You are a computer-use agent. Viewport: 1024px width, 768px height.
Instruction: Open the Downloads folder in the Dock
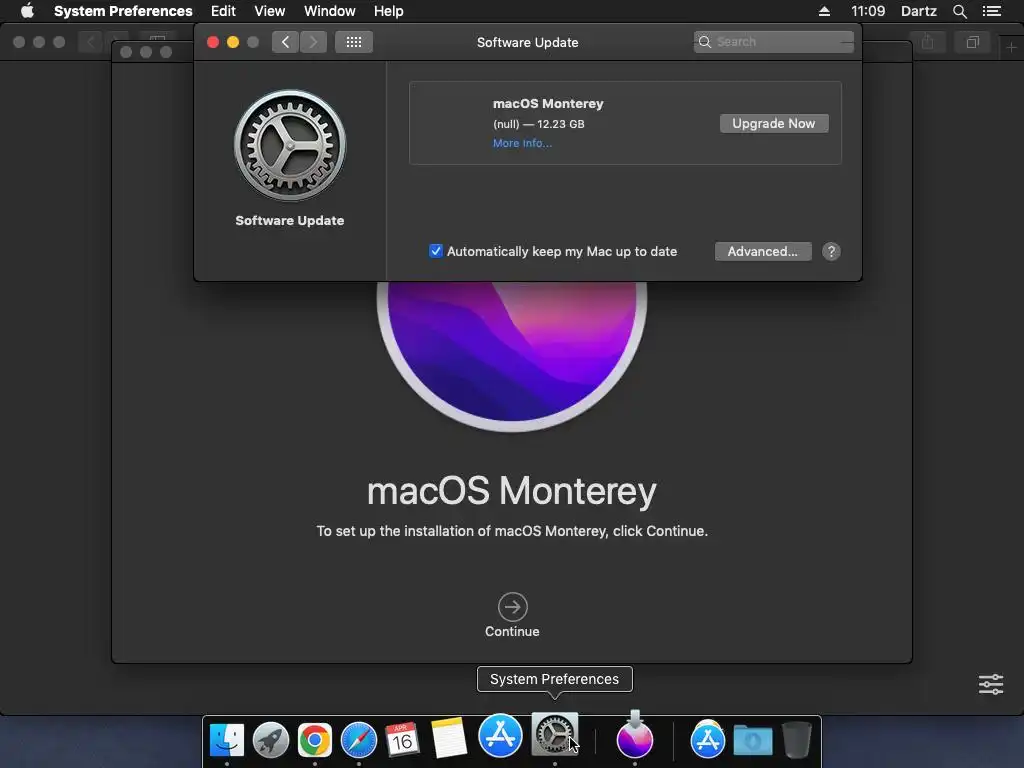coord(752,740)
